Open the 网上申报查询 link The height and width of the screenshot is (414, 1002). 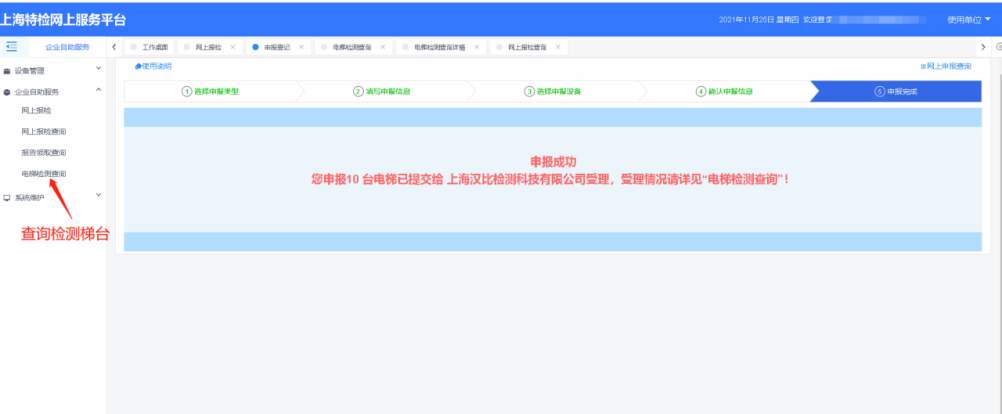pyautogui.click(x=946, y=66)
